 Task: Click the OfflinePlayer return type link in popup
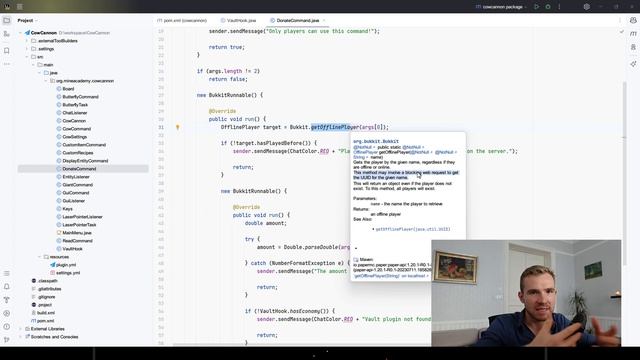click(366, 152)
